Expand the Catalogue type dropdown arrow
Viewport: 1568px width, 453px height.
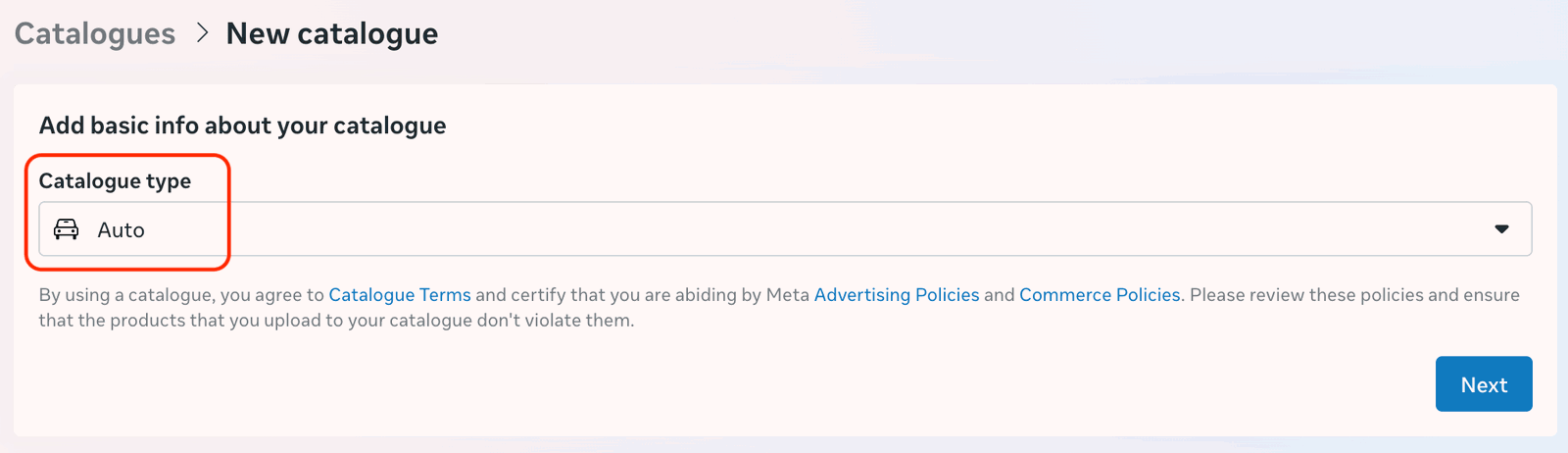(1500, 229)
